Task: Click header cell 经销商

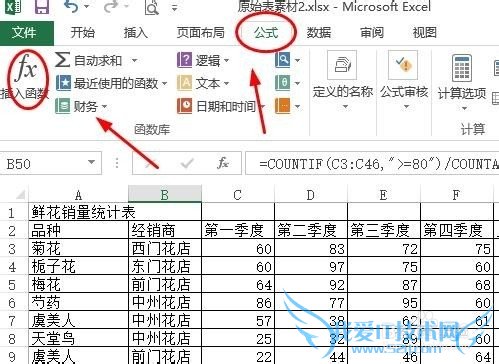Action: [x=165, y=230]
